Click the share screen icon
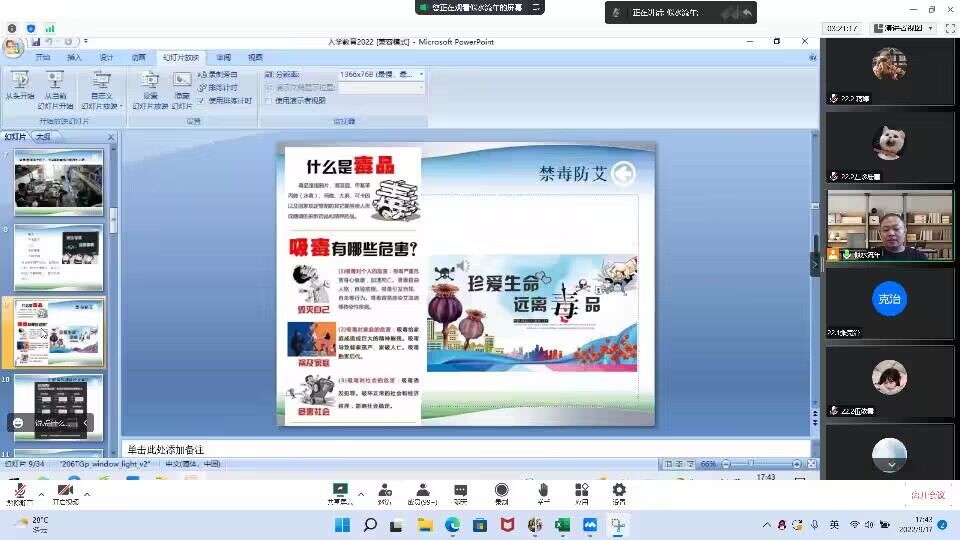 (x=340, y=492)
